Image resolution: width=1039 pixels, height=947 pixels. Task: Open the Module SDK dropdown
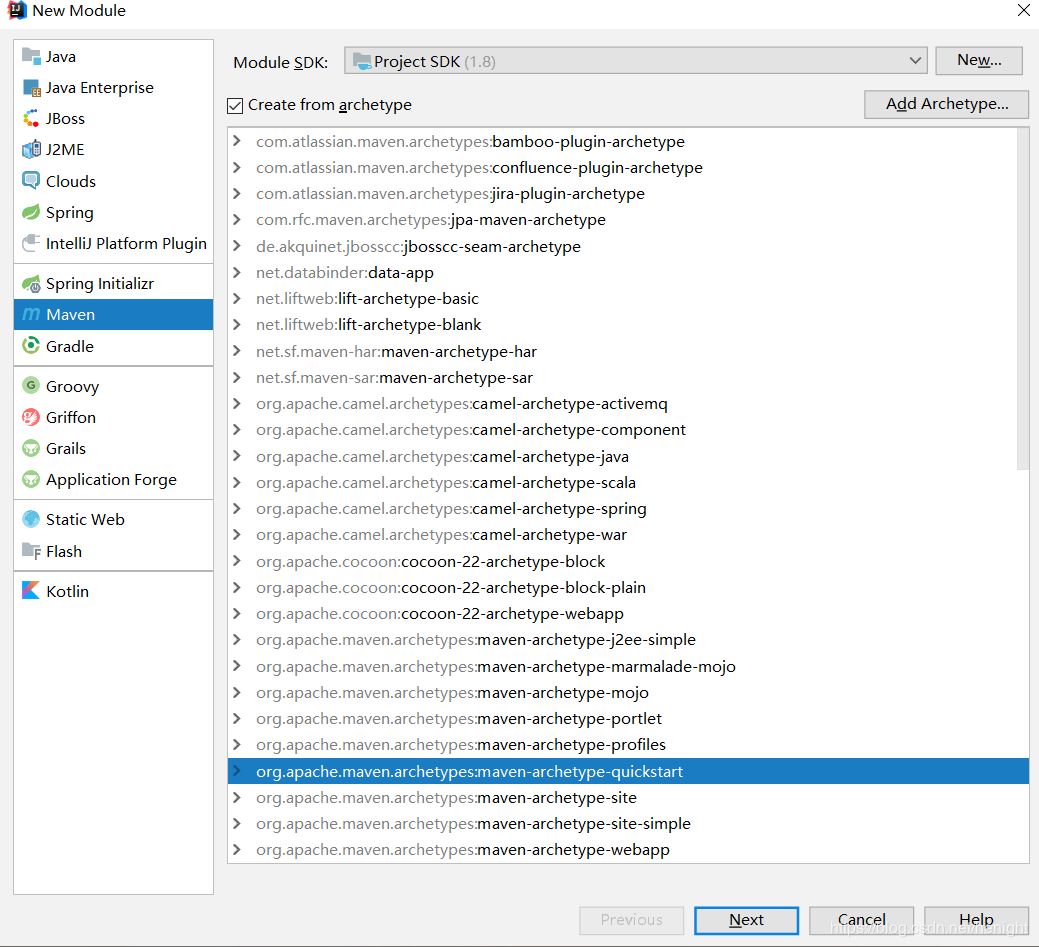[x=635, y=61]
